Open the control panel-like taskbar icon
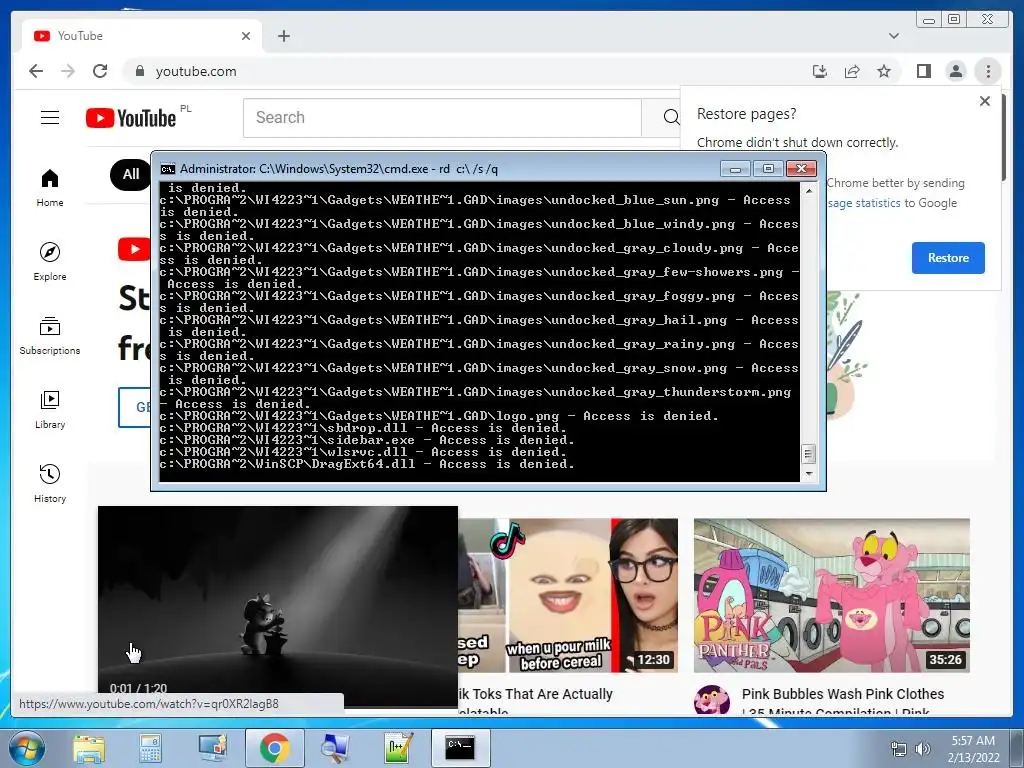 pos(212,748)
